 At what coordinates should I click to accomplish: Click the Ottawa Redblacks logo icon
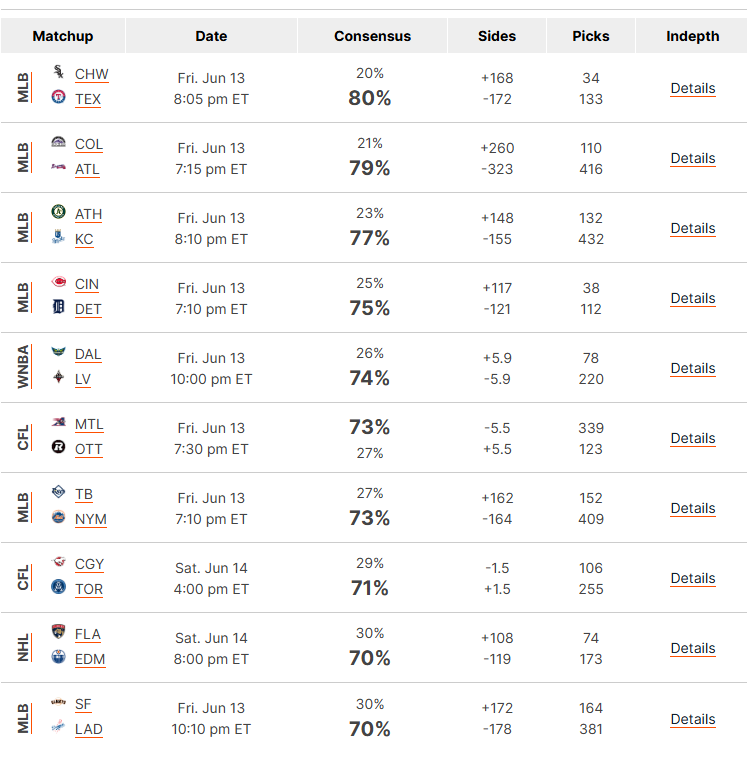(58, 447)
